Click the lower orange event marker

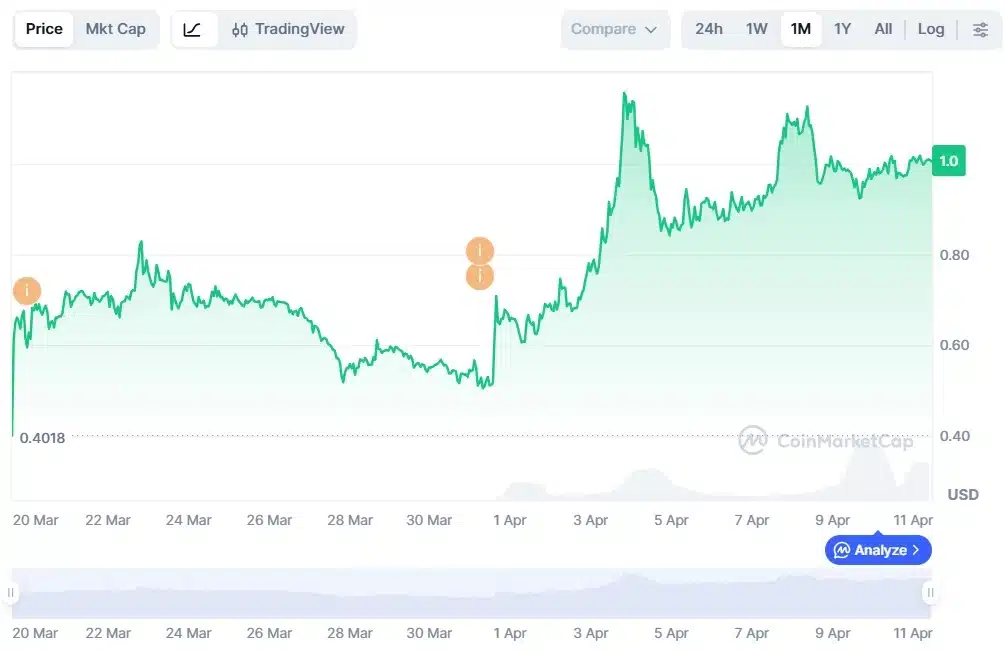click(480, 276)
